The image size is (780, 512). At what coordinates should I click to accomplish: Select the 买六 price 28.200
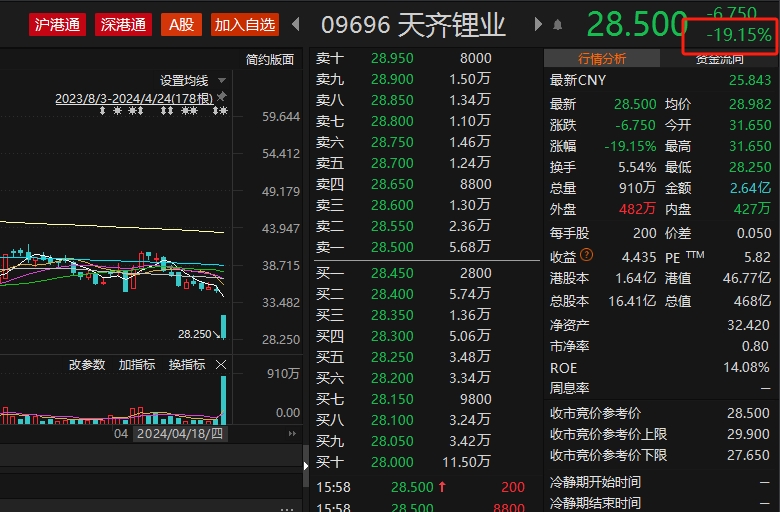392,378
